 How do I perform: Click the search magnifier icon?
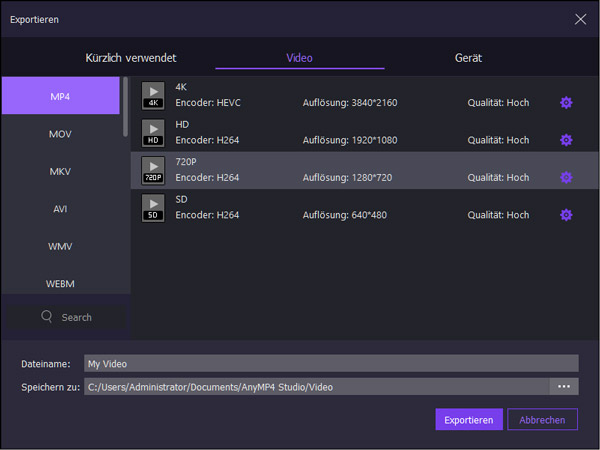coord(47,317)
